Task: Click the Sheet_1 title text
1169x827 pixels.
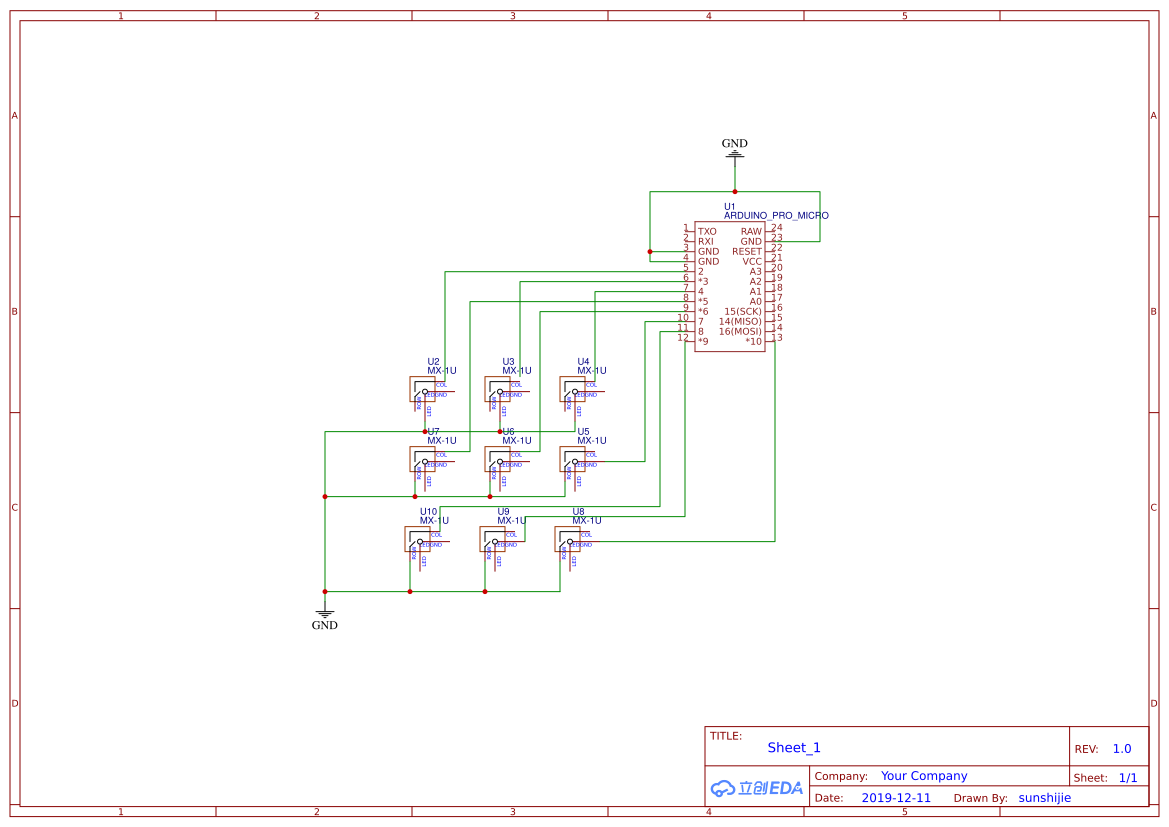Action: (794, 748)
